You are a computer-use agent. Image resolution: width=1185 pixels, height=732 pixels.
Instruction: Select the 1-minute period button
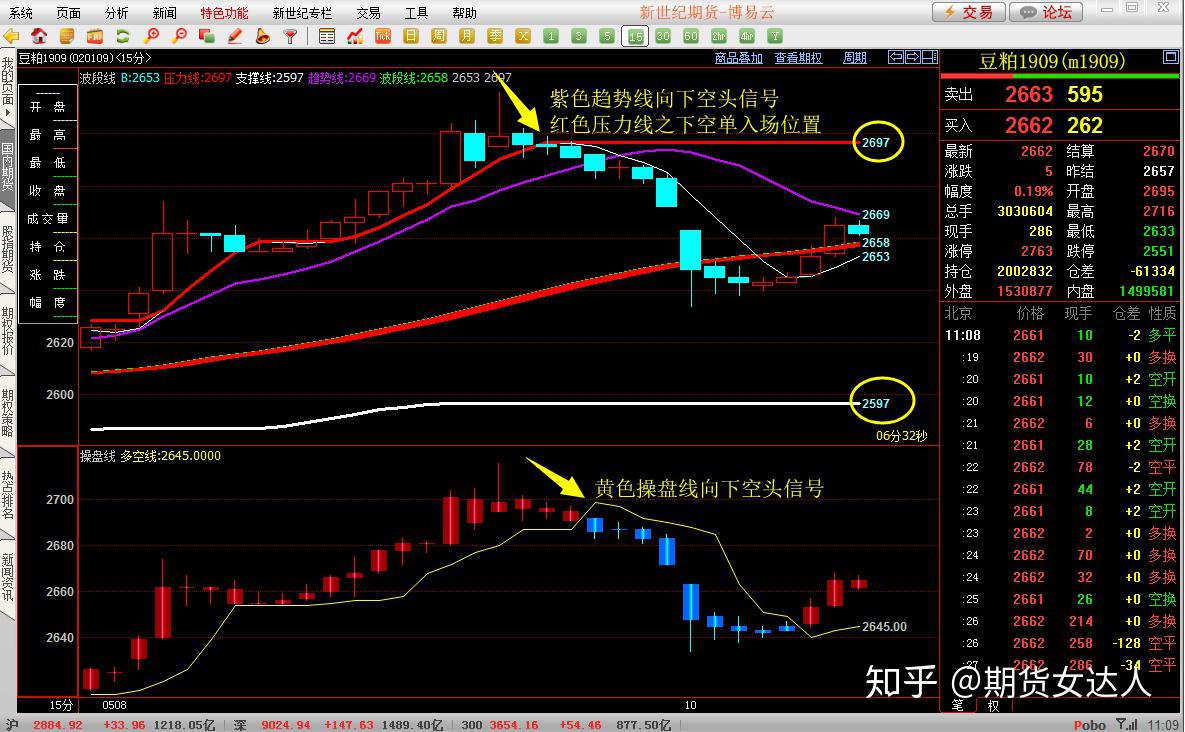tap(551, 36)
